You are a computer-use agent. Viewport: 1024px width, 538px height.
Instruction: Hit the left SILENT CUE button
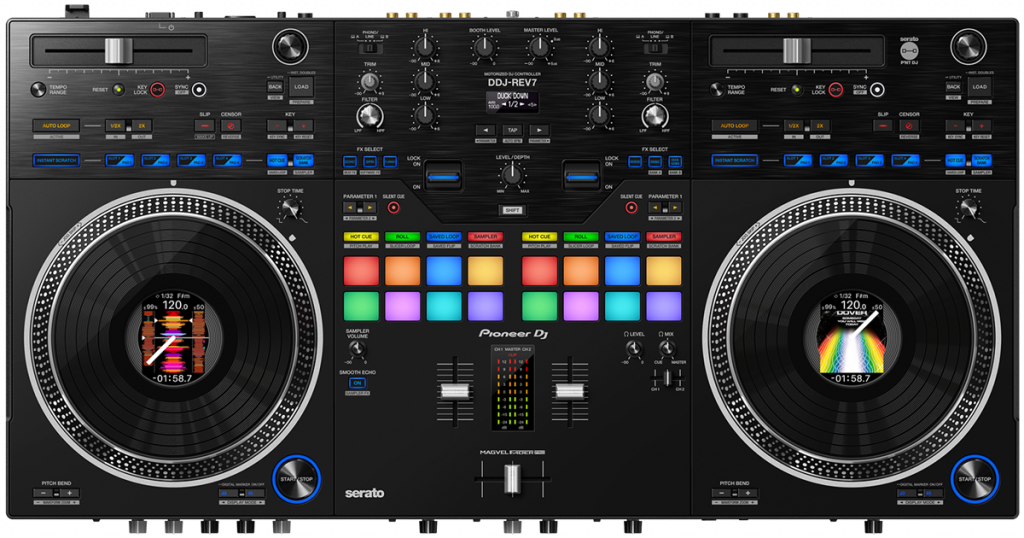[x=393, y=208]
